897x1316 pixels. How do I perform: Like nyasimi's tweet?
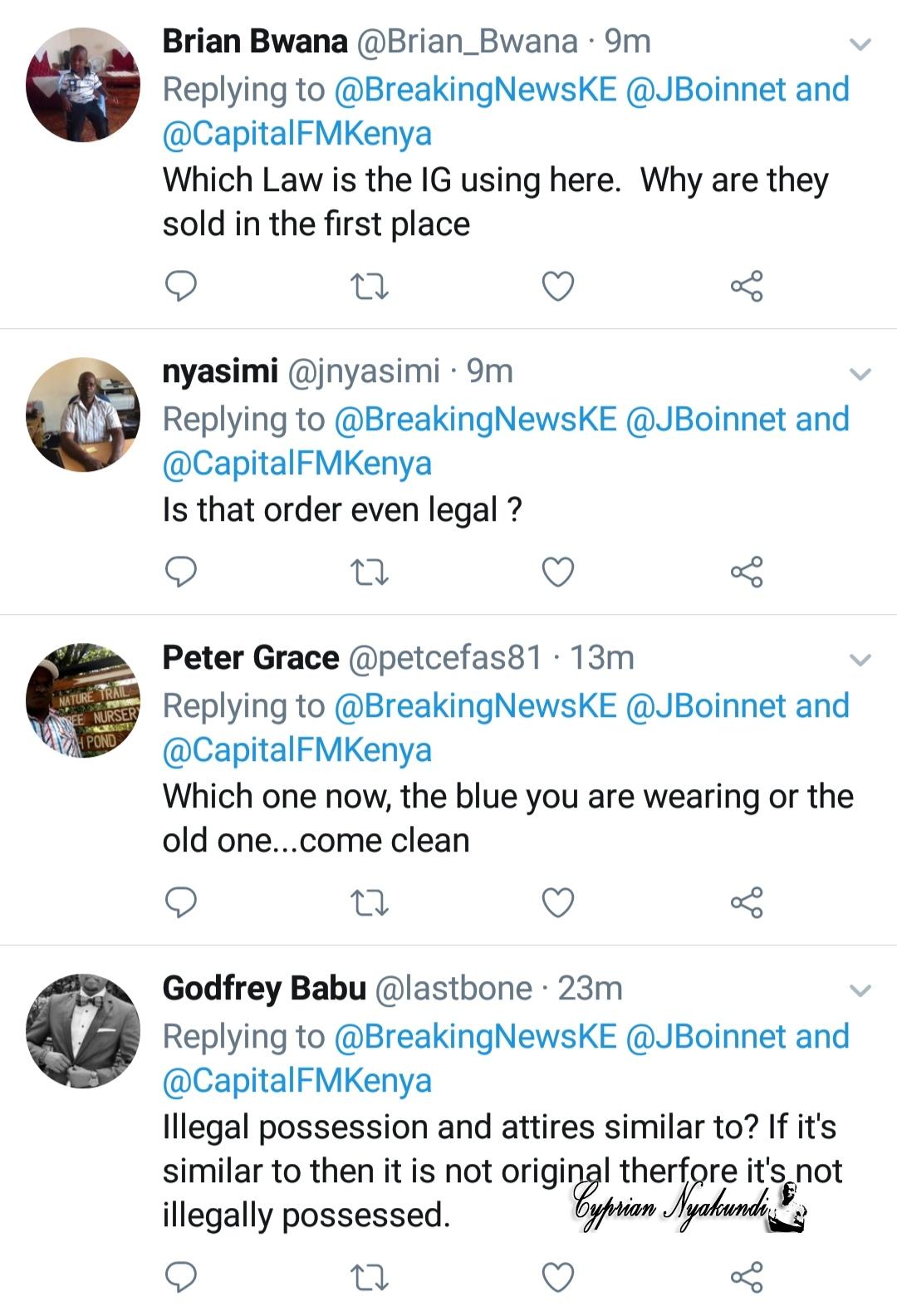point(557,572)
